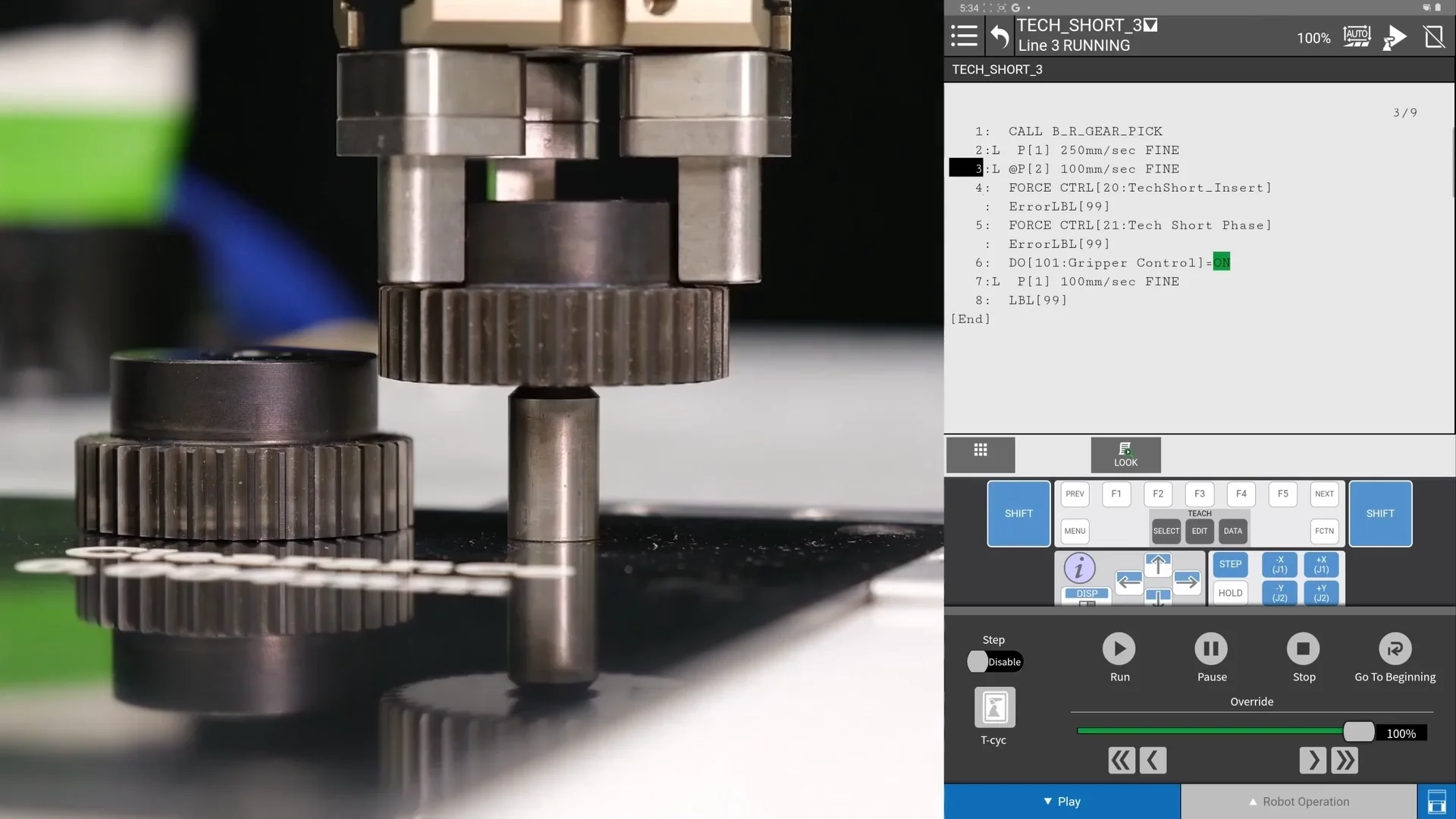Image resolution: width=1456 pixels, height=819 pixels.
Task: Toggle the STEP key
Action: pos(1230,564)
